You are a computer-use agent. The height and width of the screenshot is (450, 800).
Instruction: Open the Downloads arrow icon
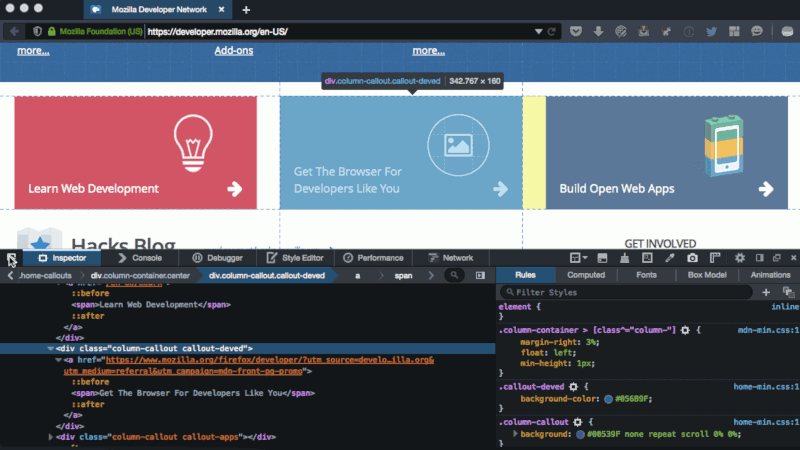pyautogui.click(x=598, y=32)
